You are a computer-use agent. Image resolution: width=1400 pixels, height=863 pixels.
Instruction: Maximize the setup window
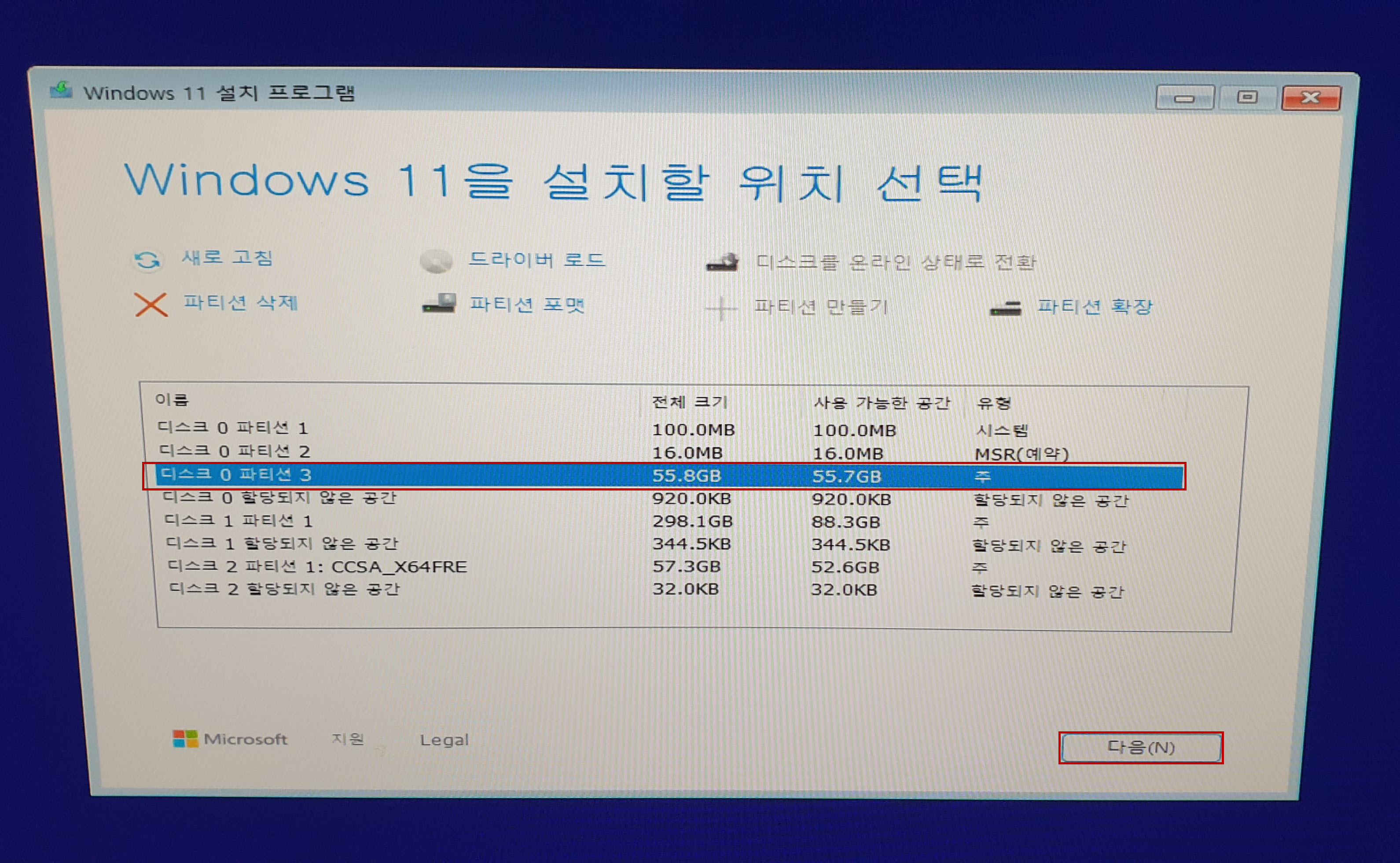pos(1247,98)
